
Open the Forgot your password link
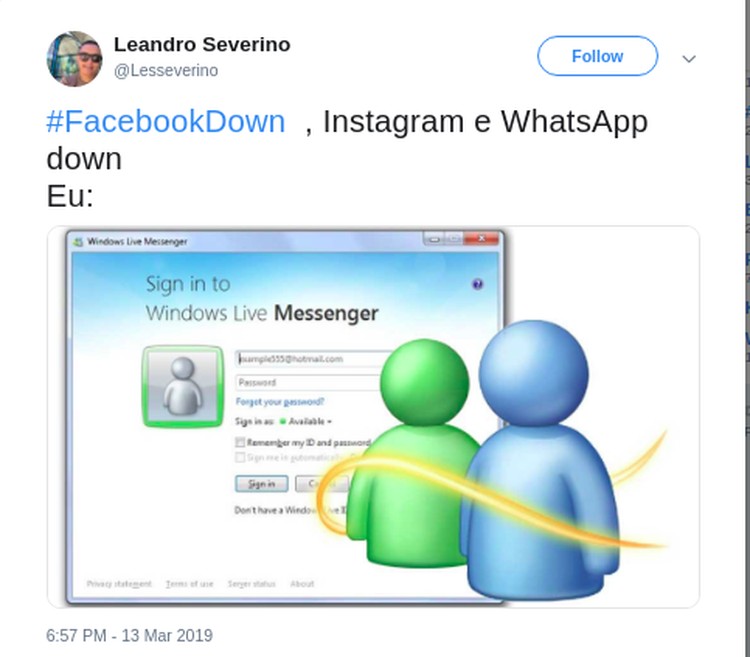click(x=280, y=402)
